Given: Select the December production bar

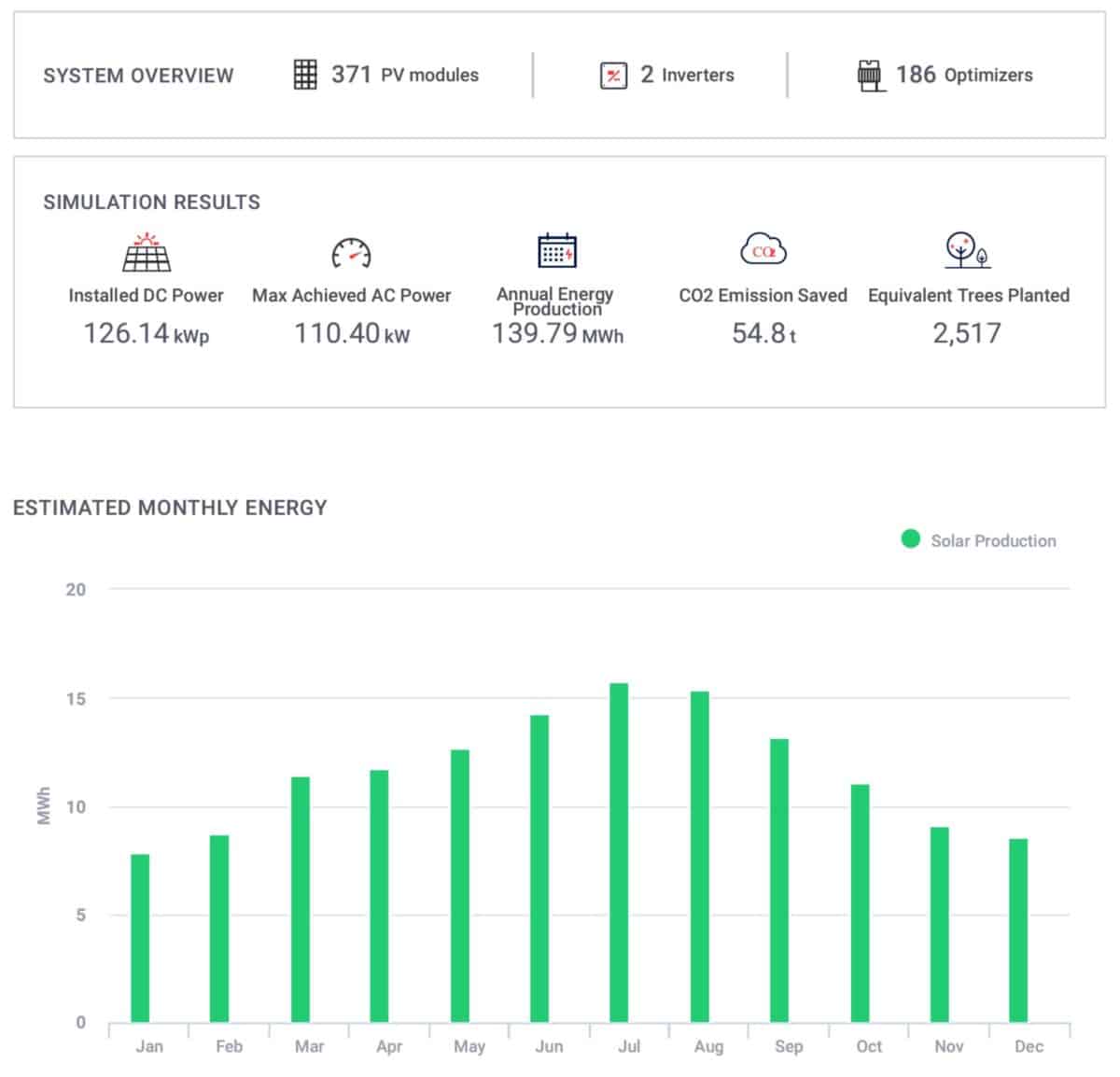Looking at the screenshot, I should click(x=1018, y=930).
